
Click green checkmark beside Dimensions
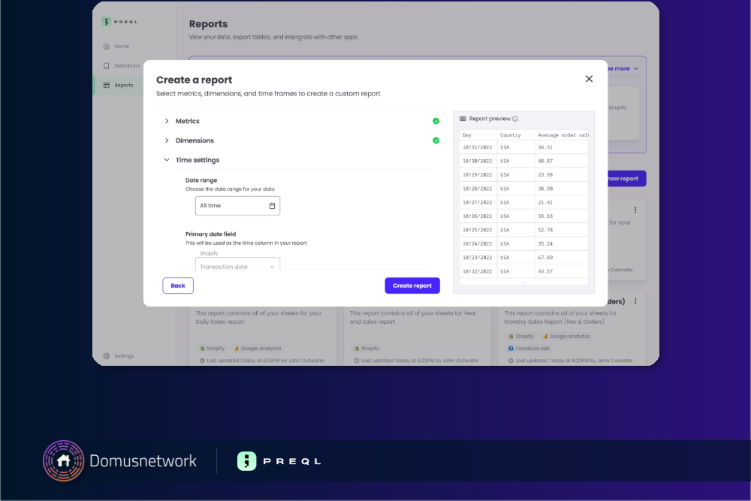pyautogui.click(x=436, y=140)
